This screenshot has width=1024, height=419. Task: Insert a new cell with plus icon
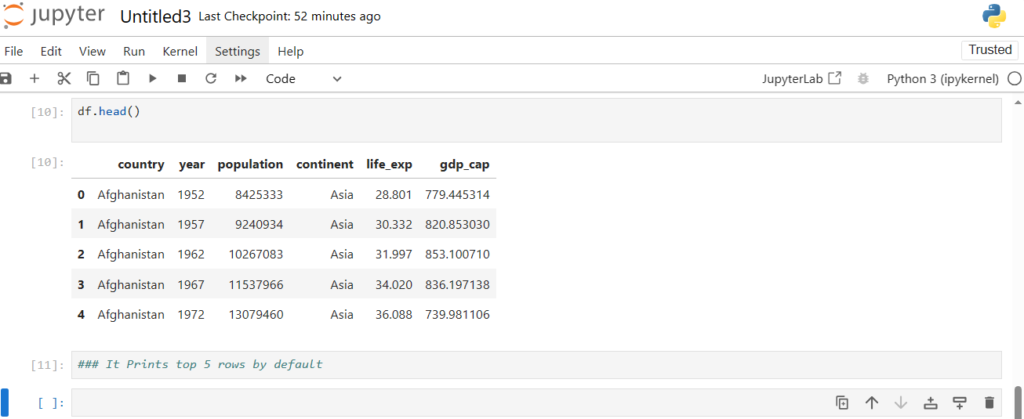tap(34, 78)
